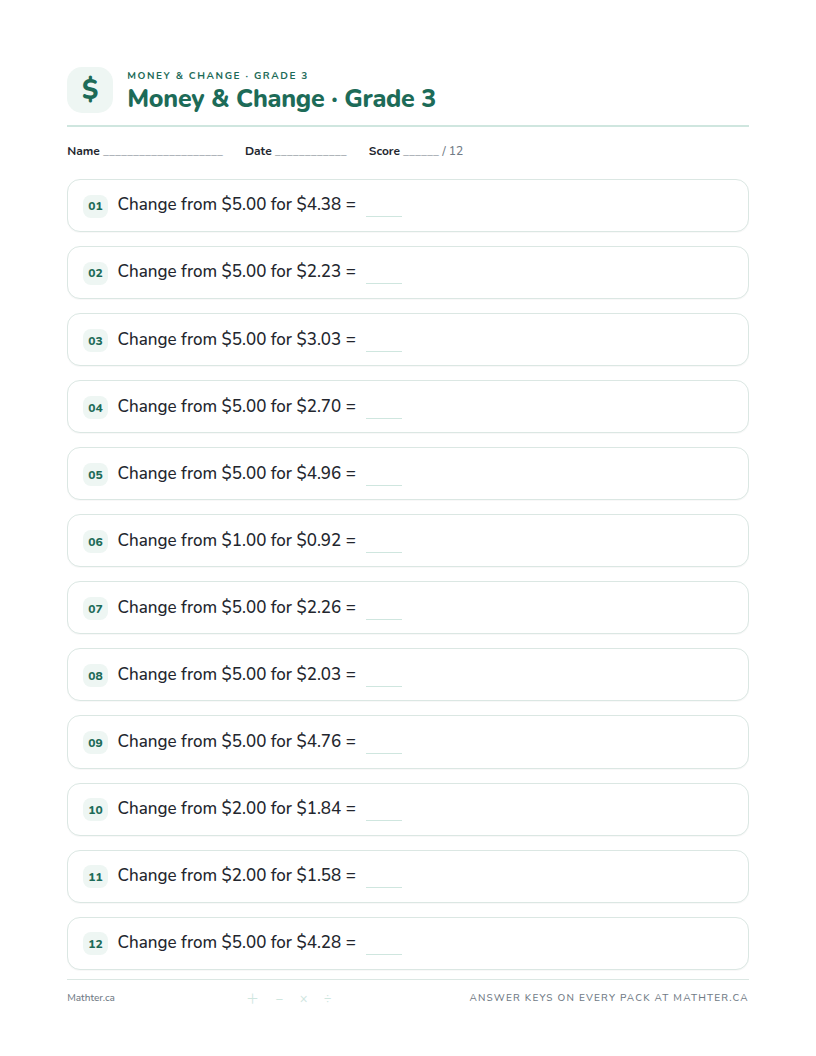
Task: Click question number badge 02
Action: point(96,273)
